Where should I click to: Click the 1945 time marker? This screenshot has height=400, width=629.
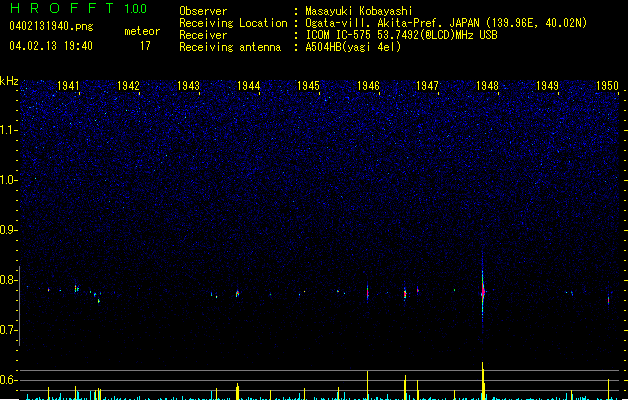pos(308,85)
